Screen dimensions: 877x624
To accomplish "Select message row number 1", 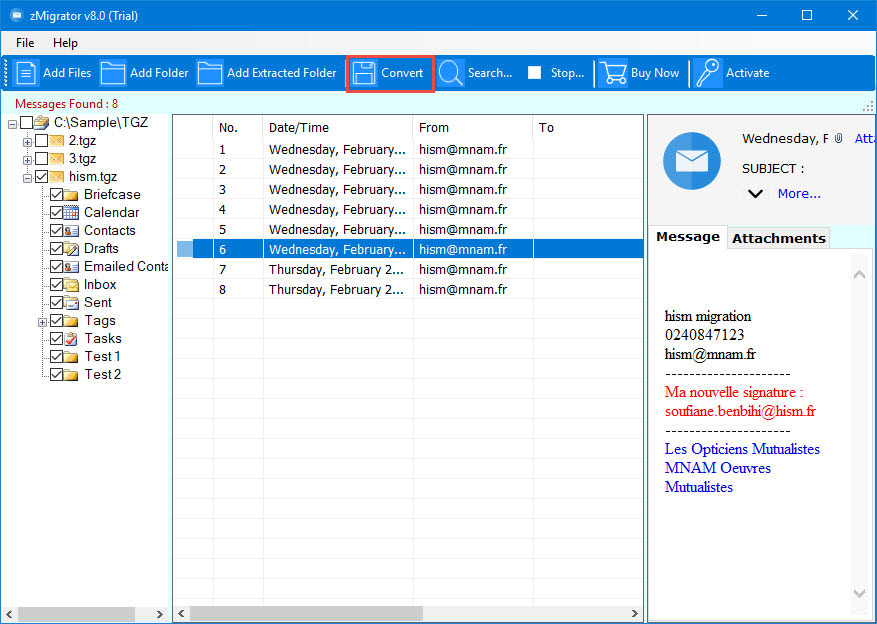I will (408, 150).
